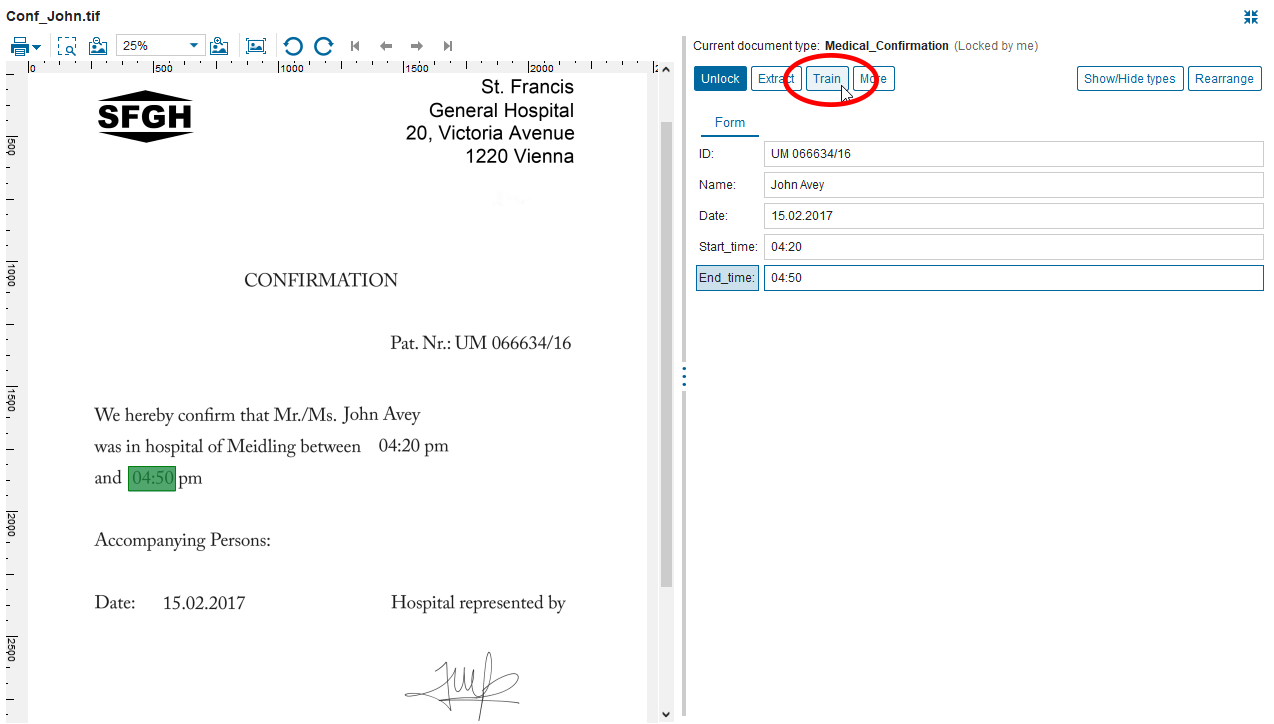Click the End_time field showing 04:50
Screen dimensions: 1274x724
coord(1013,278)
